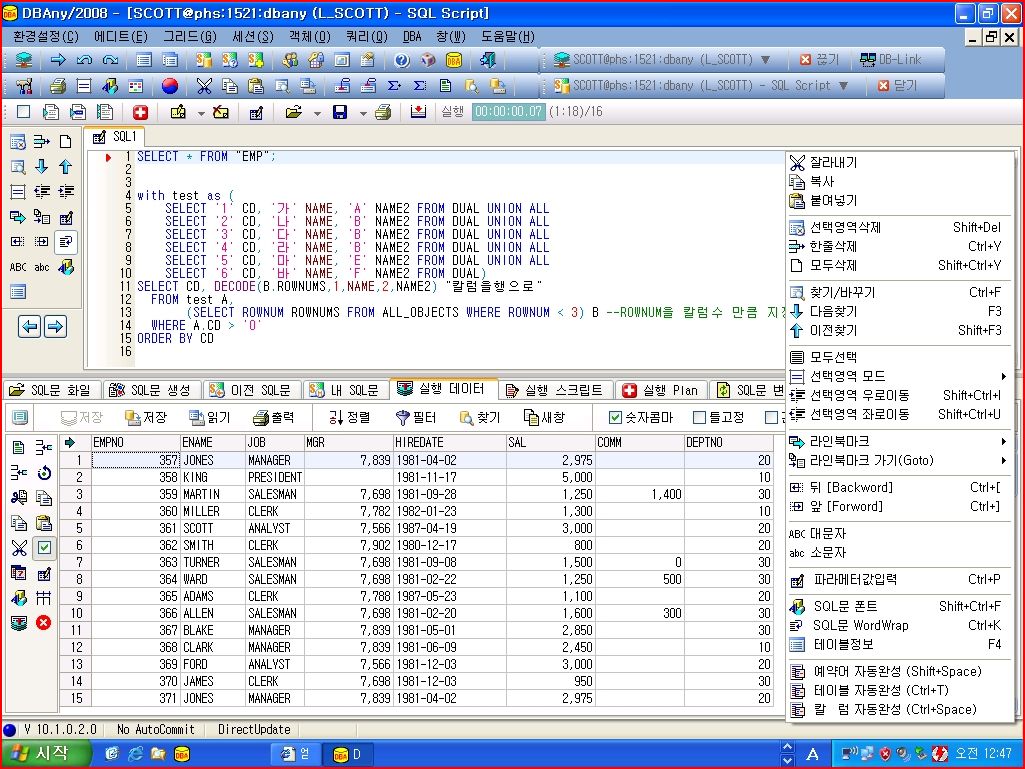
Task: Click the scissors icon in grid sidebar
Action: (19, 548)
